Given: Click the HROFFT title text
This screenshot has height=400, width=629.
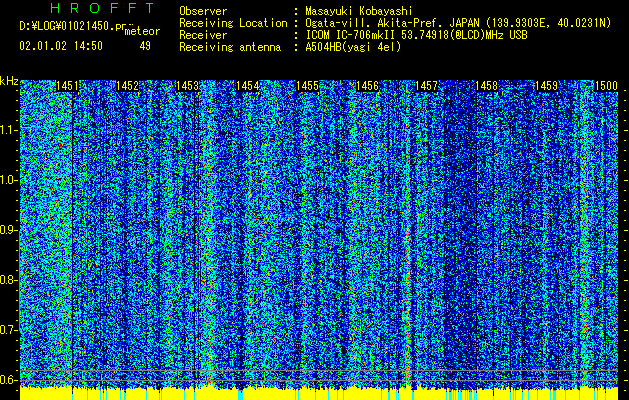Looking at the screenshot, I should [x=102, y=8].
